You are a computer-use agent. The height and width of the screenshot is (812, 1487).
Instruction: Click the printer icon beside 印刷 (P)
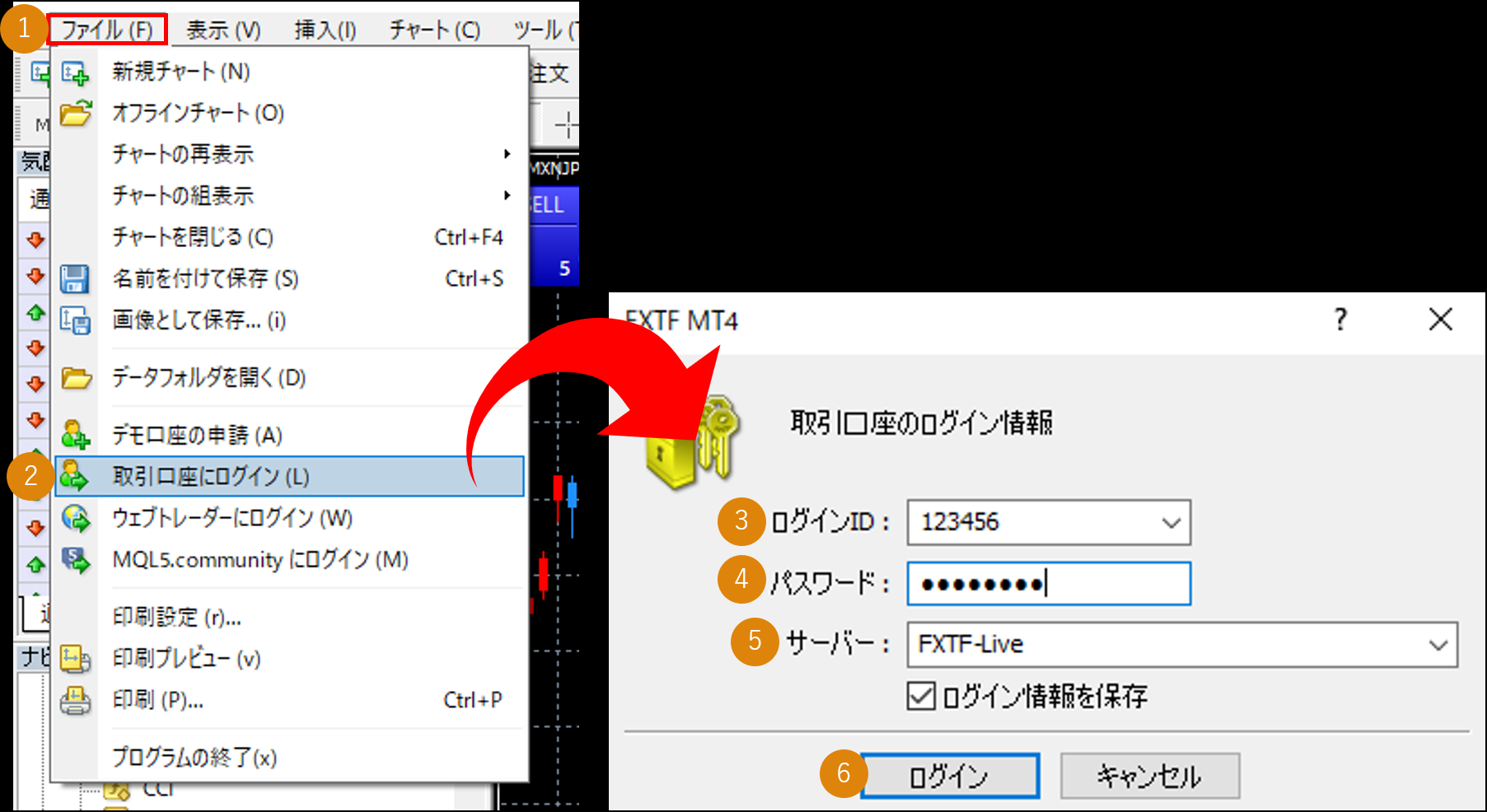[75, 701]
